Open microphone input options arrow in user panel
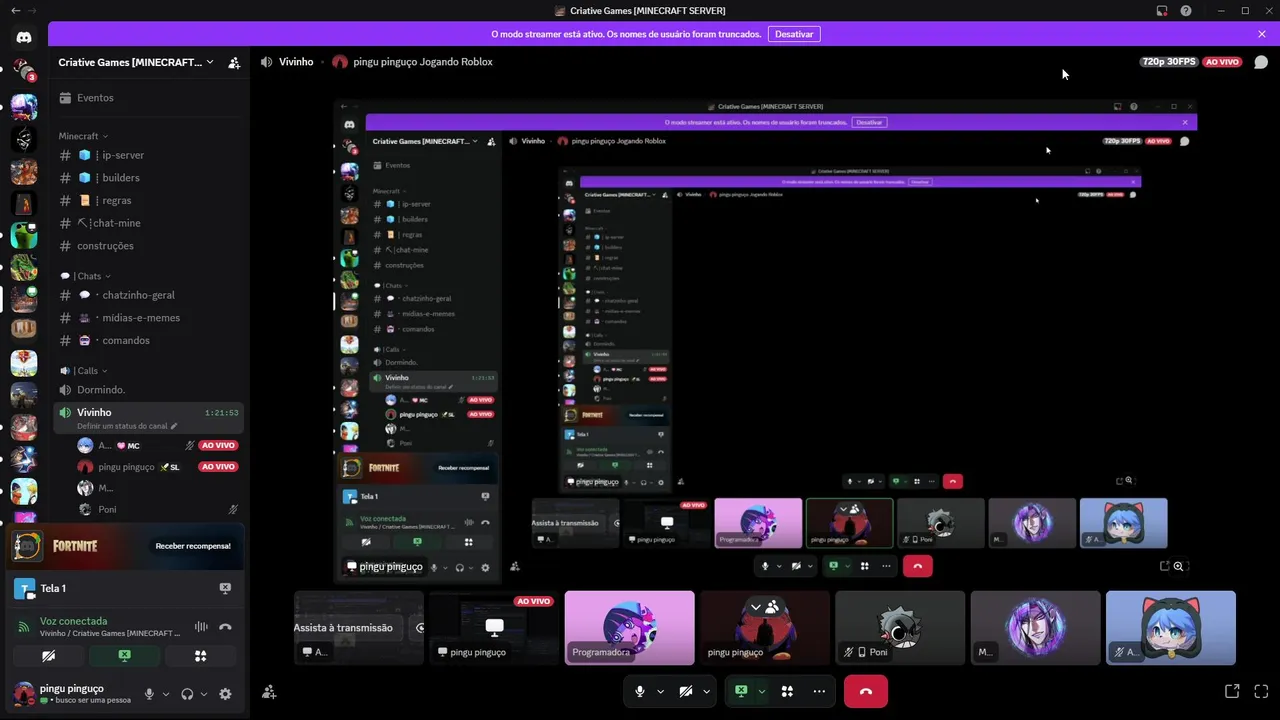 coord(166,694)
